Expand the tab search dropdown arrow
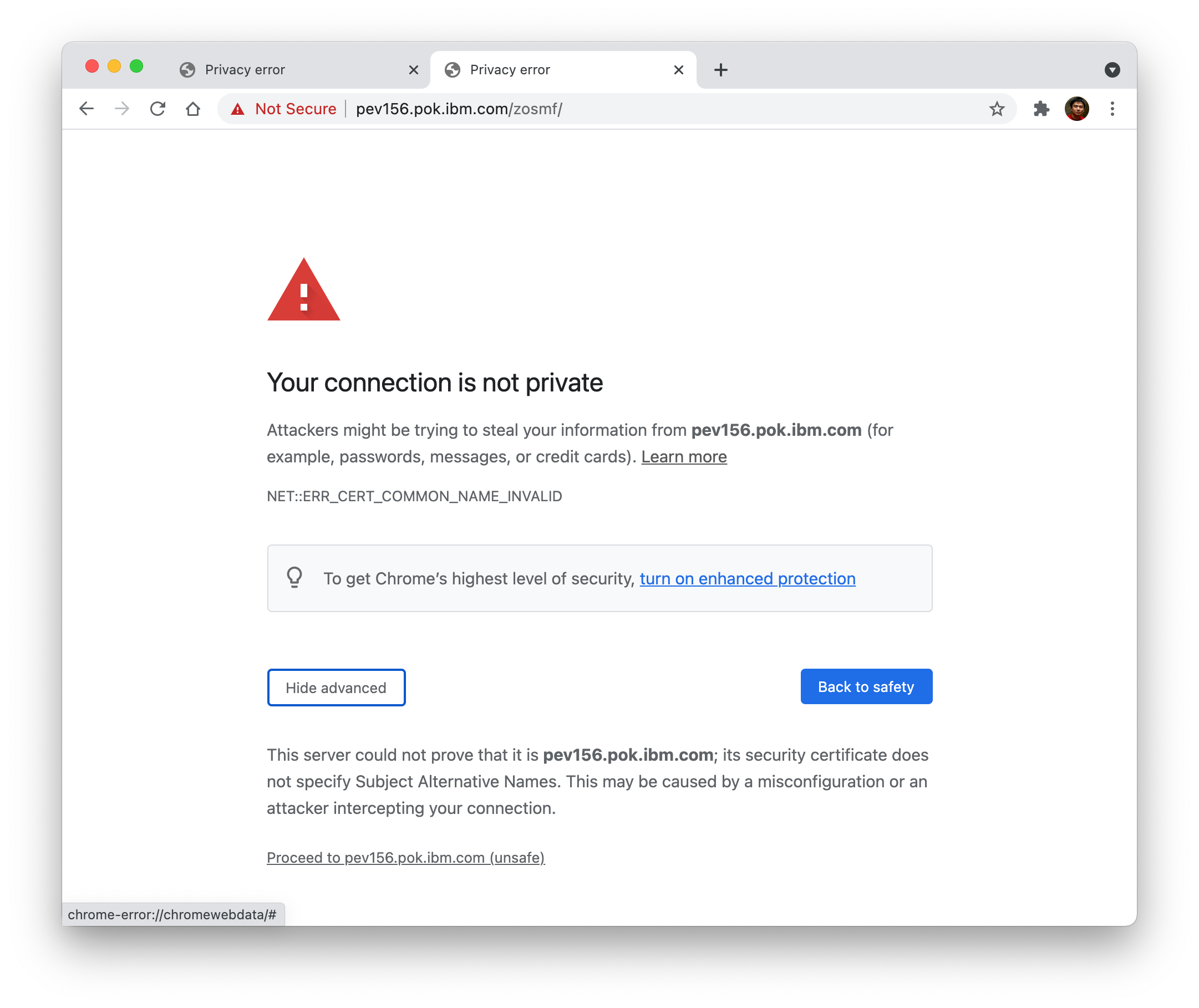This screenshot has height=1008, width=1199. coord(1111,70)
